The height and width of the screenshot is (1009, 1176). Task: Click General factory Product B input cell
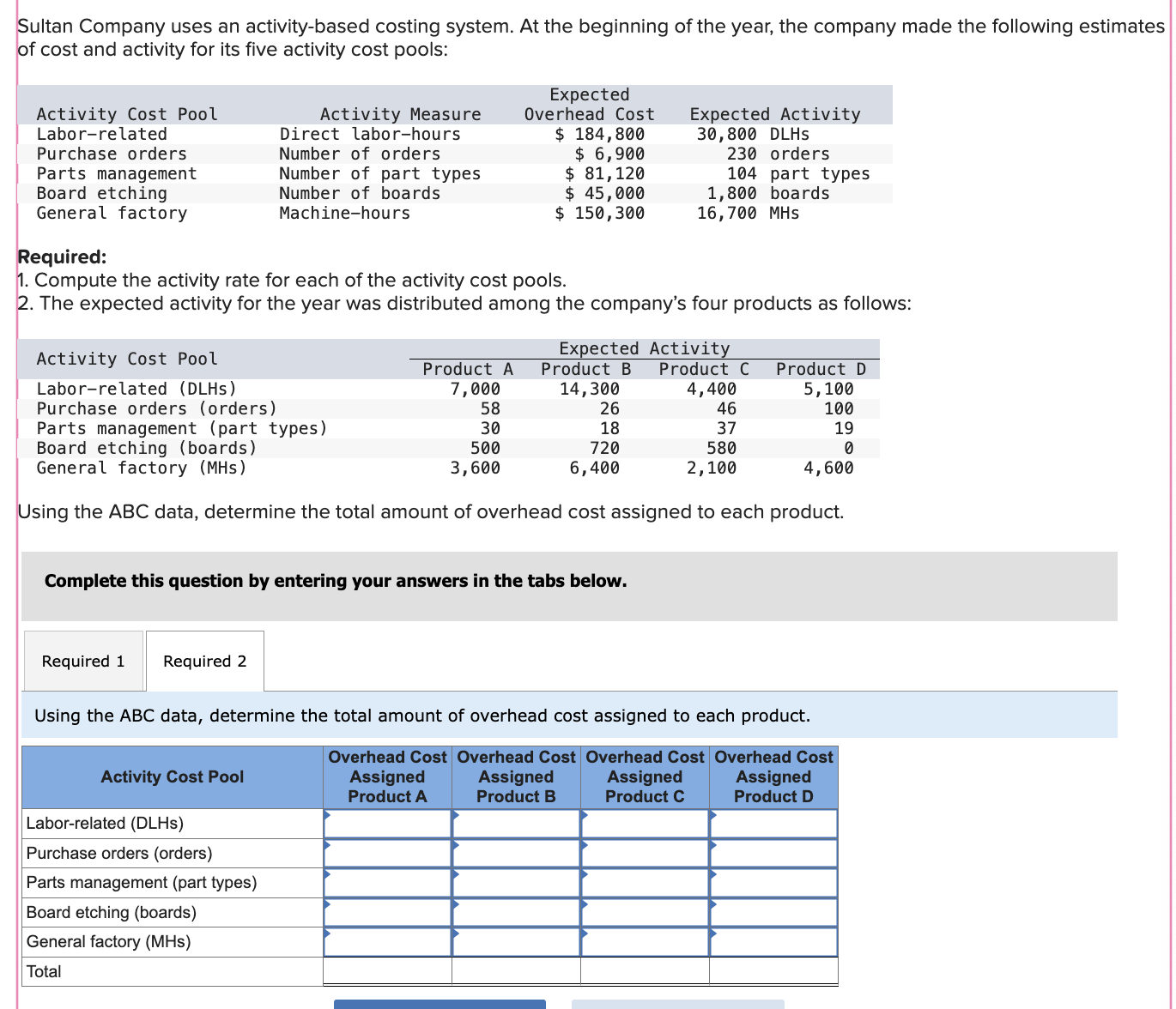[x=516, y=942]
